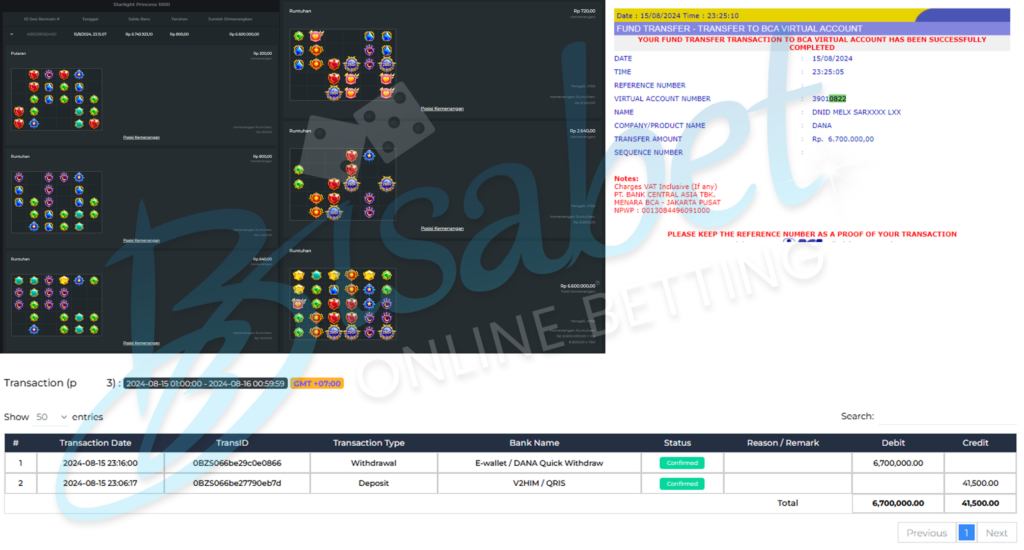Open the Show entries count dropdown

coord(52,417)
